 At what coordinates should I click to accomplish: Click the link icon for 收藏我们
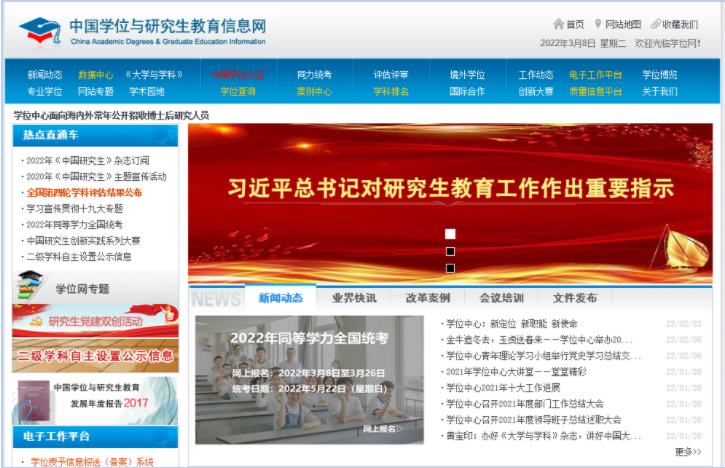[x=655, y=24]
